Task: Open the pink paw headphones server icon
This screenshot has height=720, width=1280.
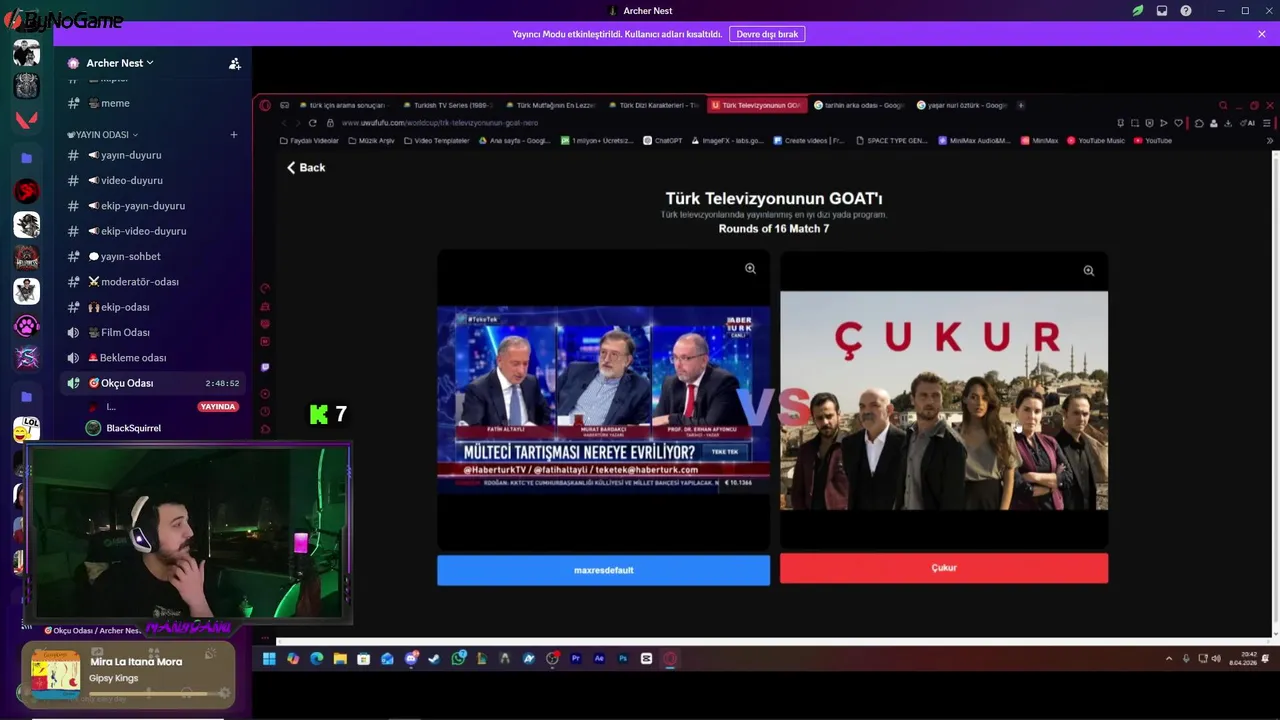Action: 27,325
